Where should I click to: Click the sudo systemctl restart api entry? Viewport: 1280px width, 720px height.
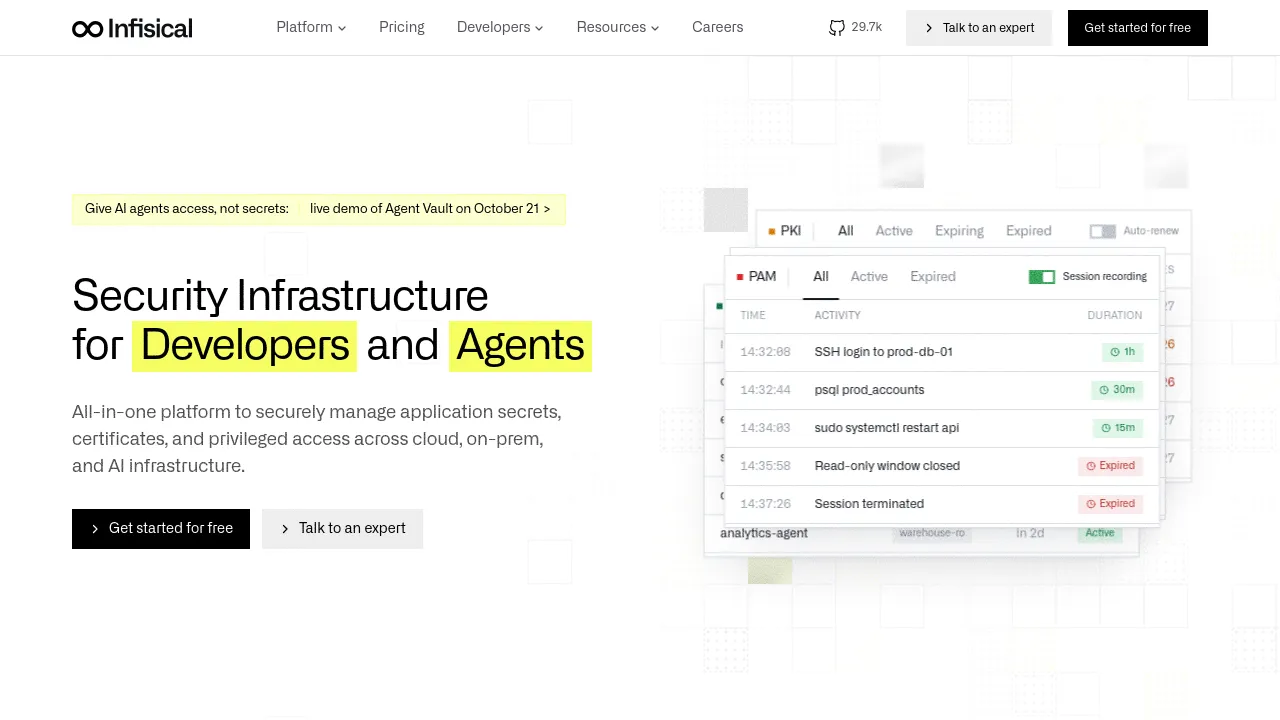tap(887, 428)
